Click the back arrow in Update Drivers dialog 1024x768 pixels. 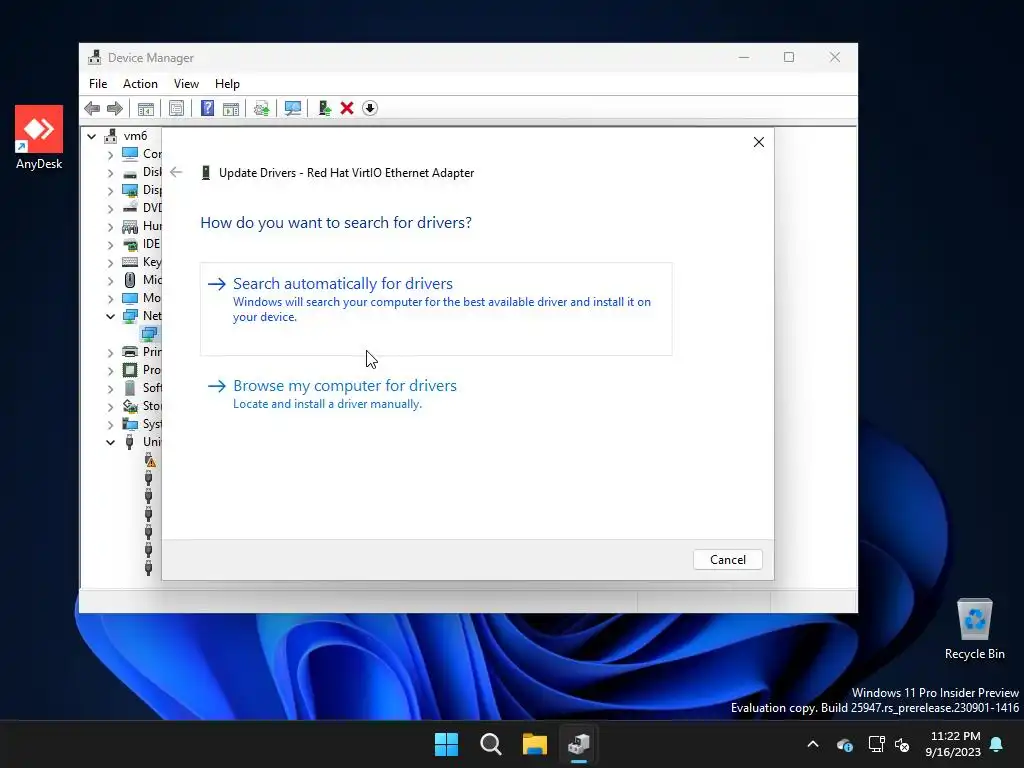pyautogui.click(x=176, y=172)
